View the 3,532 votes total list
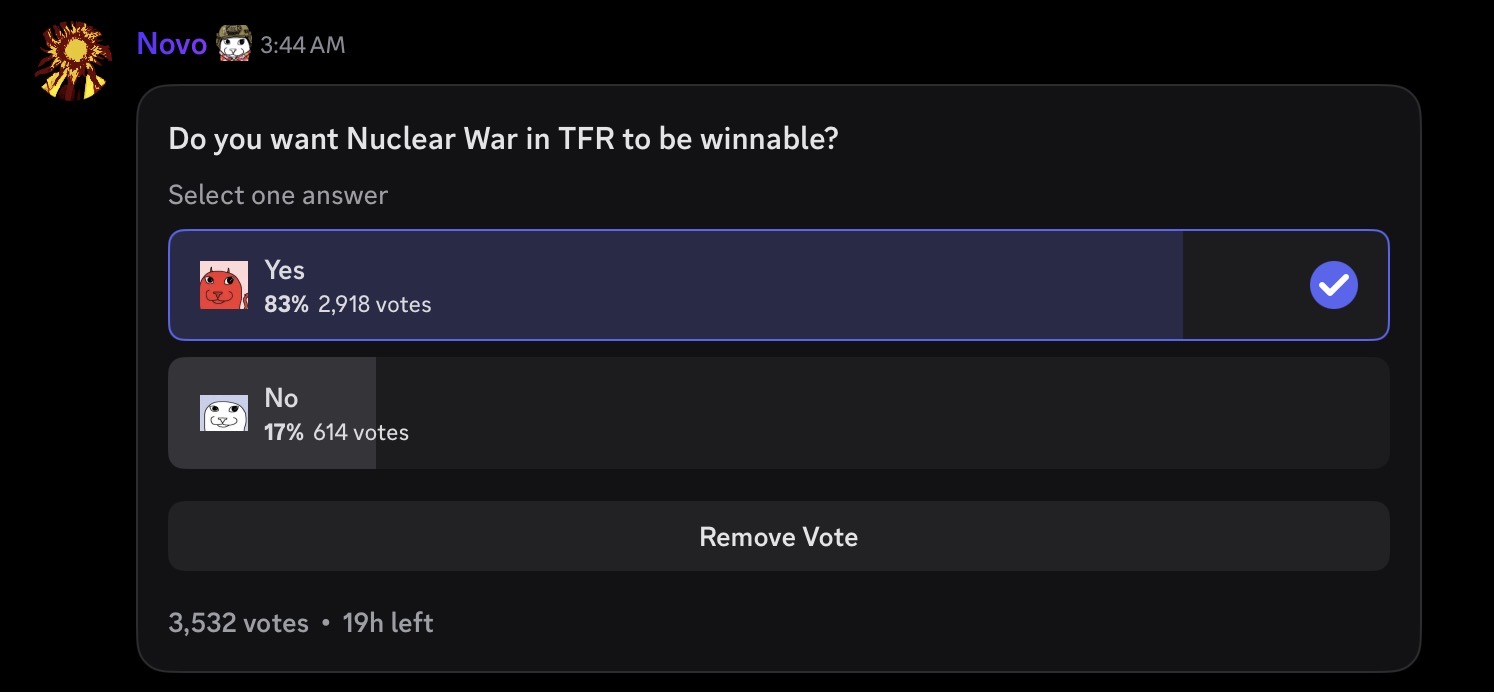This screenshot has width=1494, height=692. click(239, 623)
